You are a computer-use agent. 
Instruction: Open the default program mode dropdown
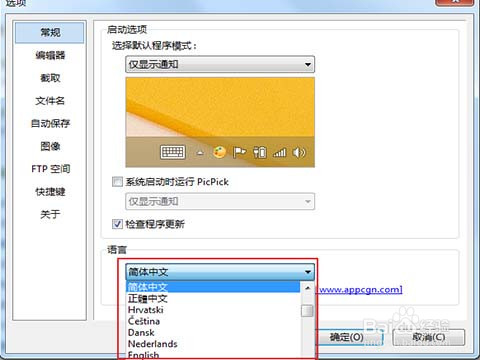click(x=220, y=64)
